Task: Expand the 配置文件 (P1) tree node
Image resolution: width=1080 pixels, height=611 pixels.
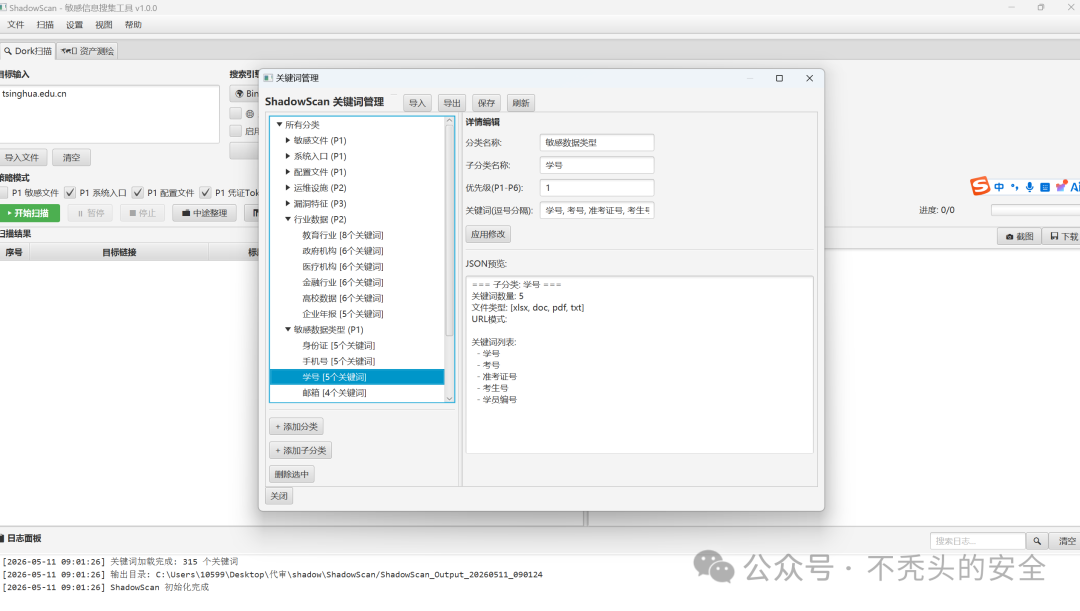Action: tap(288, 172)
